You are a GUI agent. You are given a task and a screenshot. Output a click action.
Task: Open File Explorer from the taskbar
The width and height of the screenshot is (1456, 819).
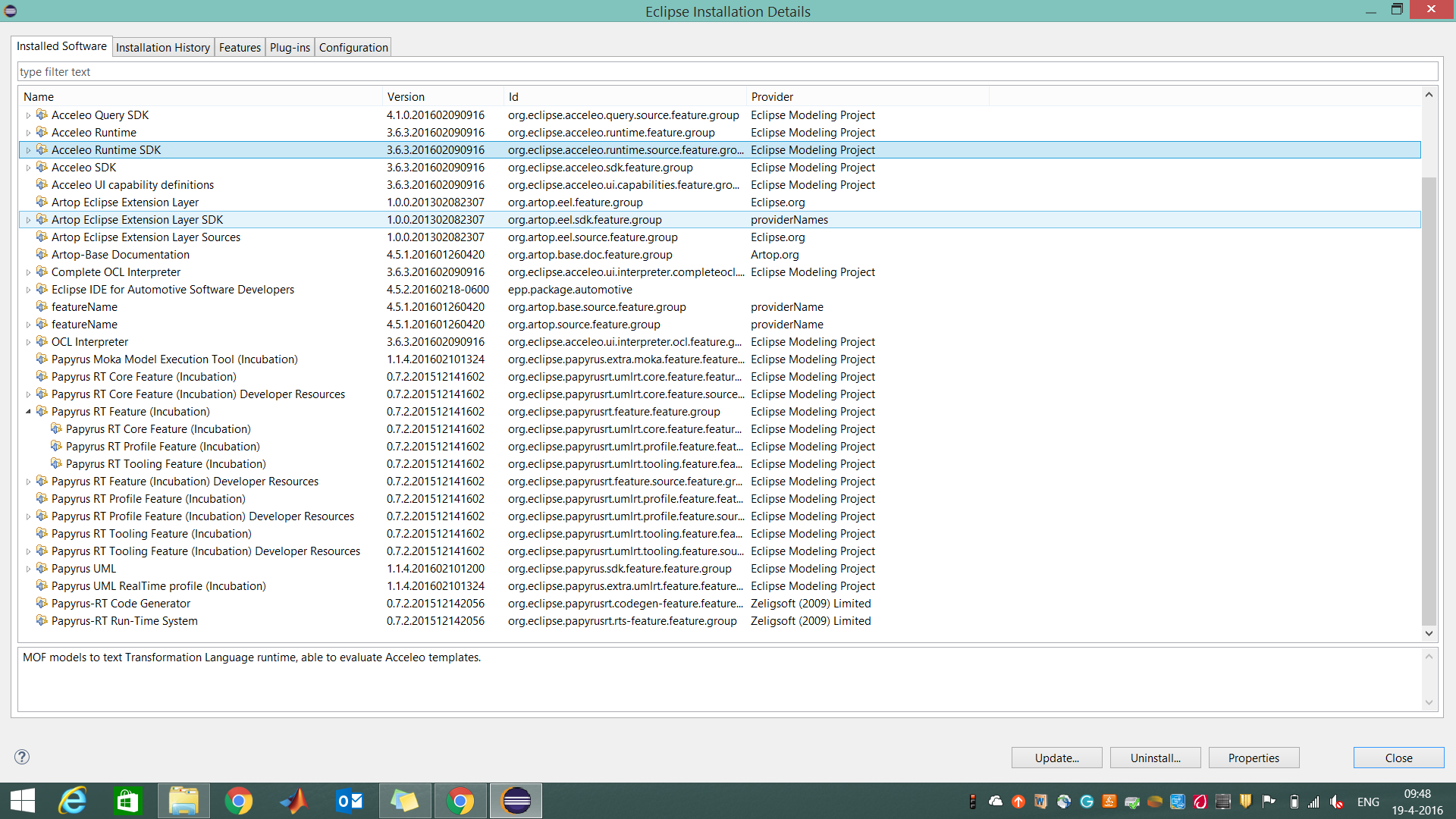coord(184,801)
